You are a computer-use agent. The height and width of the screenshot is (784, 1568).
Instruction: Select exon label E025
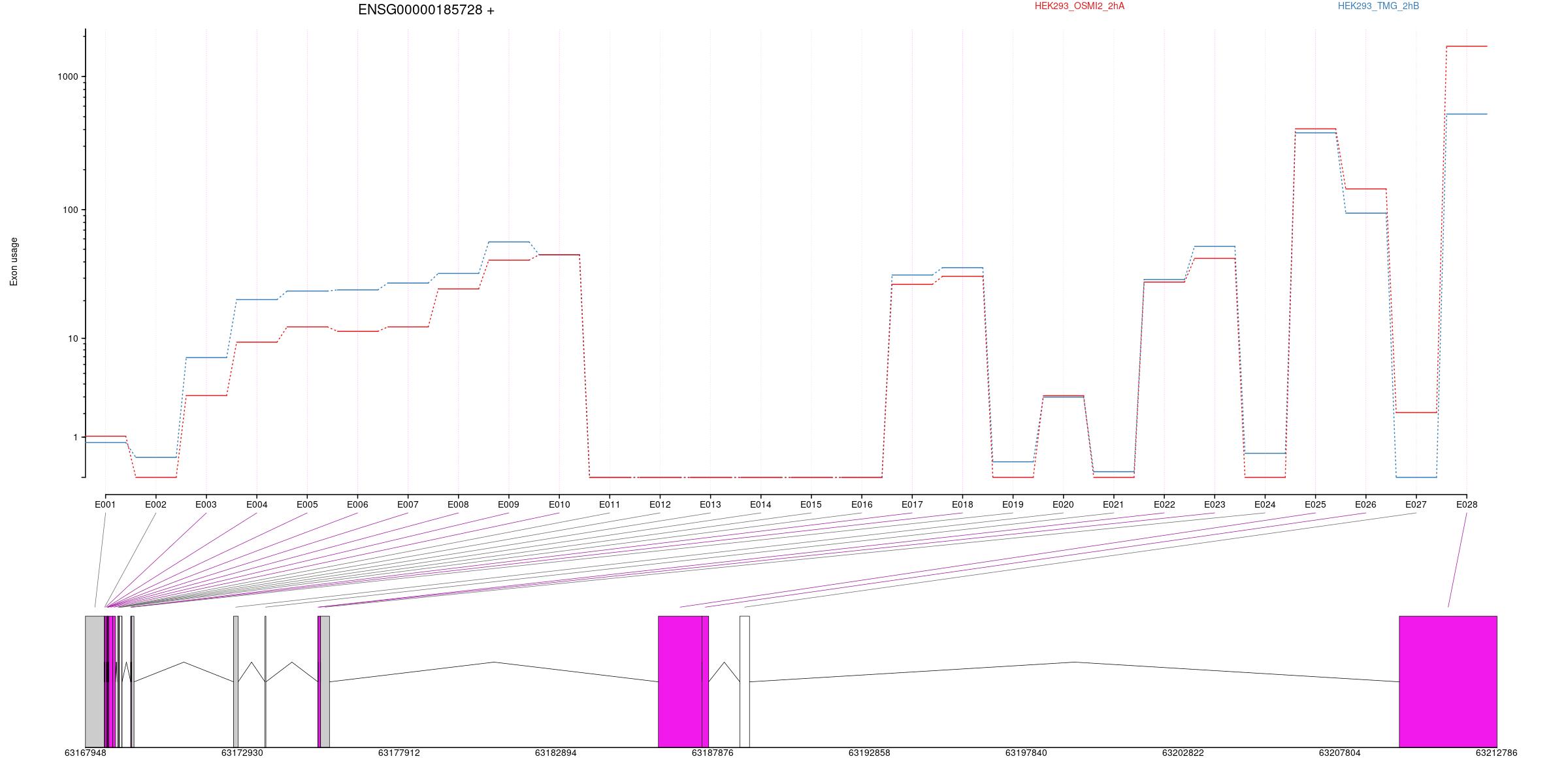coord(1315,504)
